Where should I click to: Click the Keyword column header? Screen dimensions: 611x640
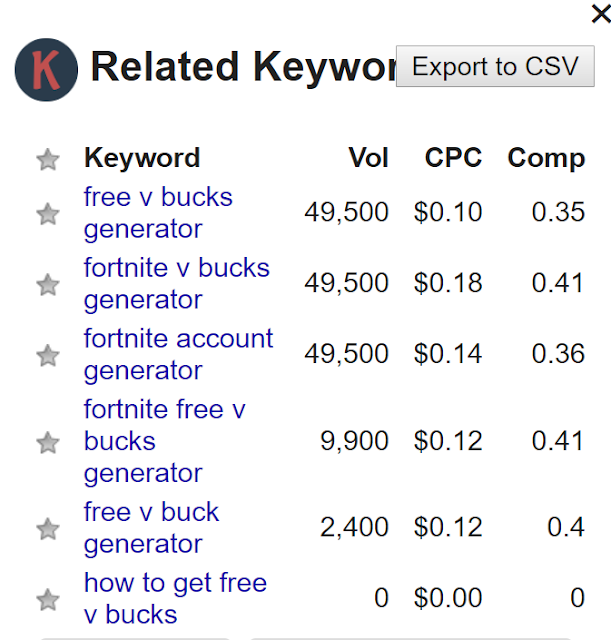[x=142, y=158]
